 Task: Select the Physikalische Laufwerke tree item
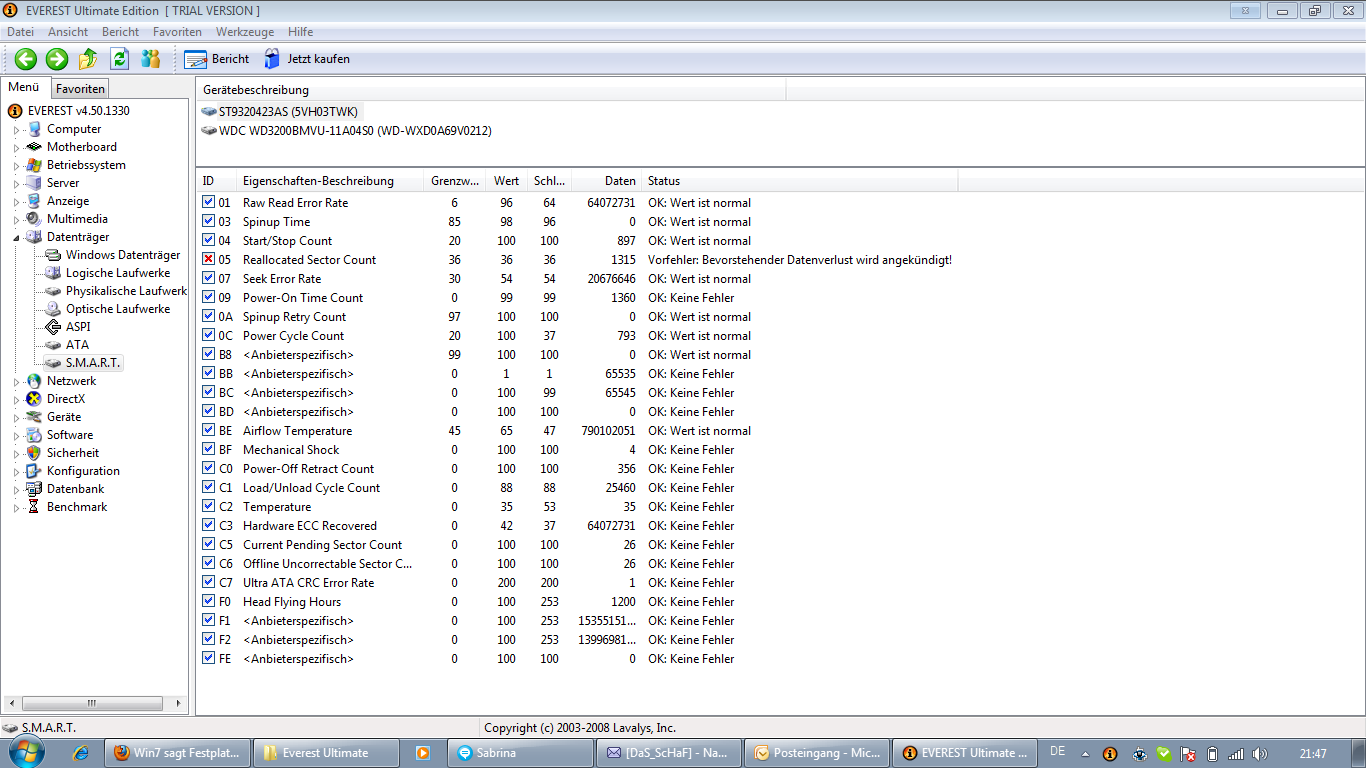126,291
